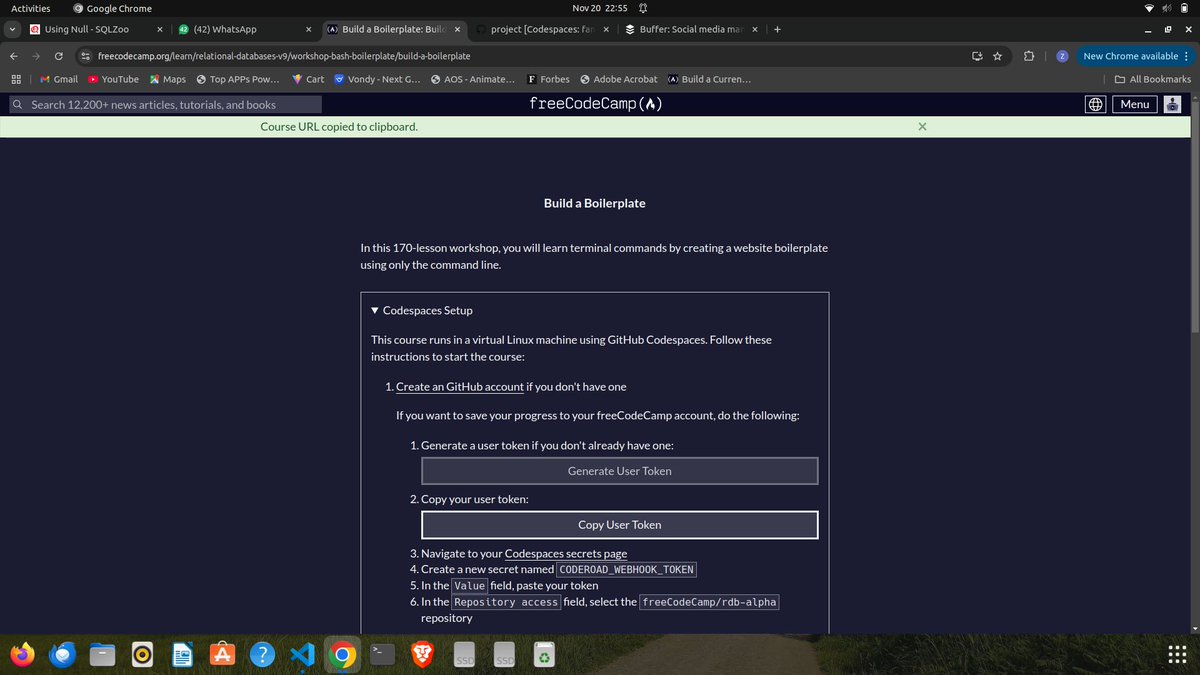This screenshot has width=1200, height=675.
Task: Click Activities in top bar
Action: pos(30,8)
